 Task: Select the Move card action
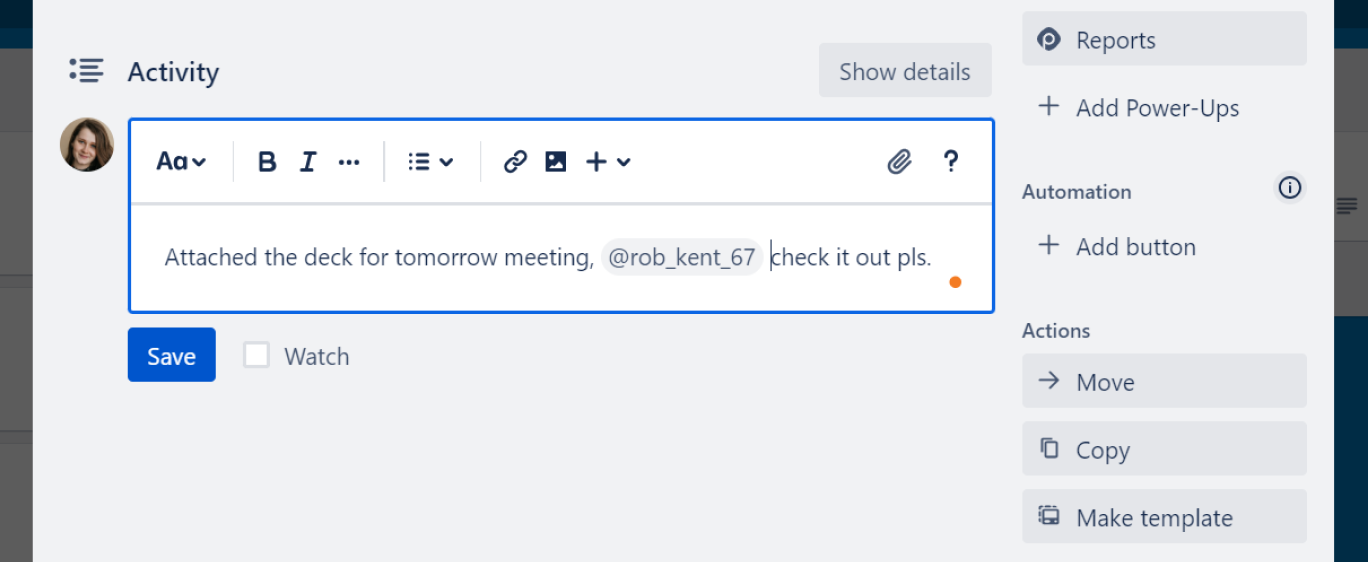tap(1164, 381)
